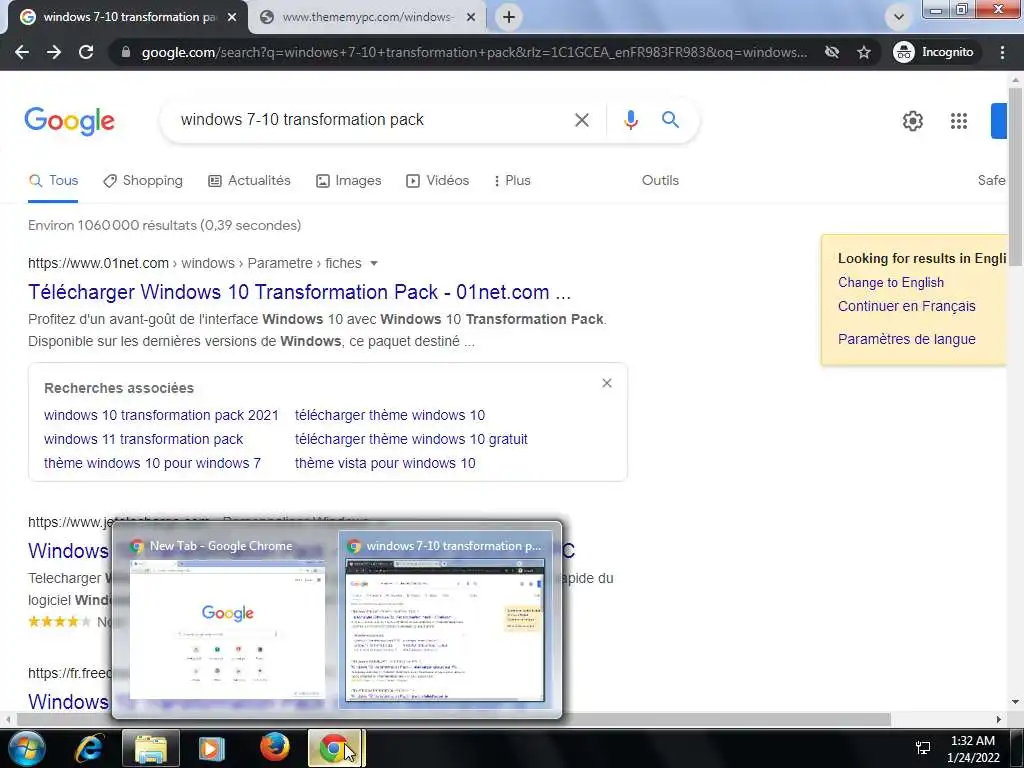Image resolution: width=1024 pixels, height=768 pixels.
Task: Open a new tab with the plus button
Action: (x=509, y=17)
